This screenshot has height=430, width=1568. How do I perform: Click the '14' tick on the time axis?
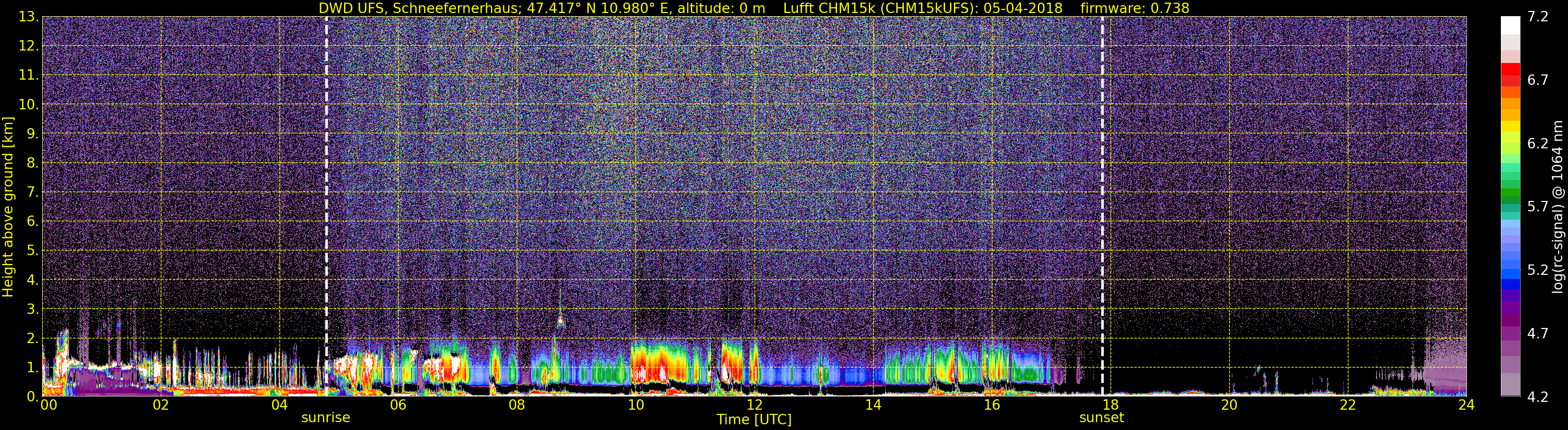pos(873,405)
